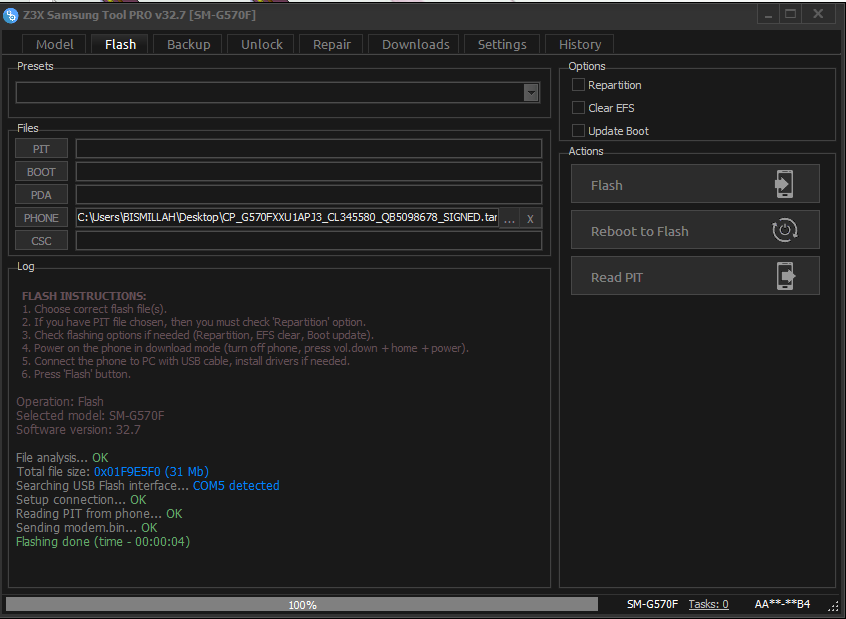Maximize the Z3X Samsung Tool window
This screenshot has width=846, height=619.
(790, 15)
